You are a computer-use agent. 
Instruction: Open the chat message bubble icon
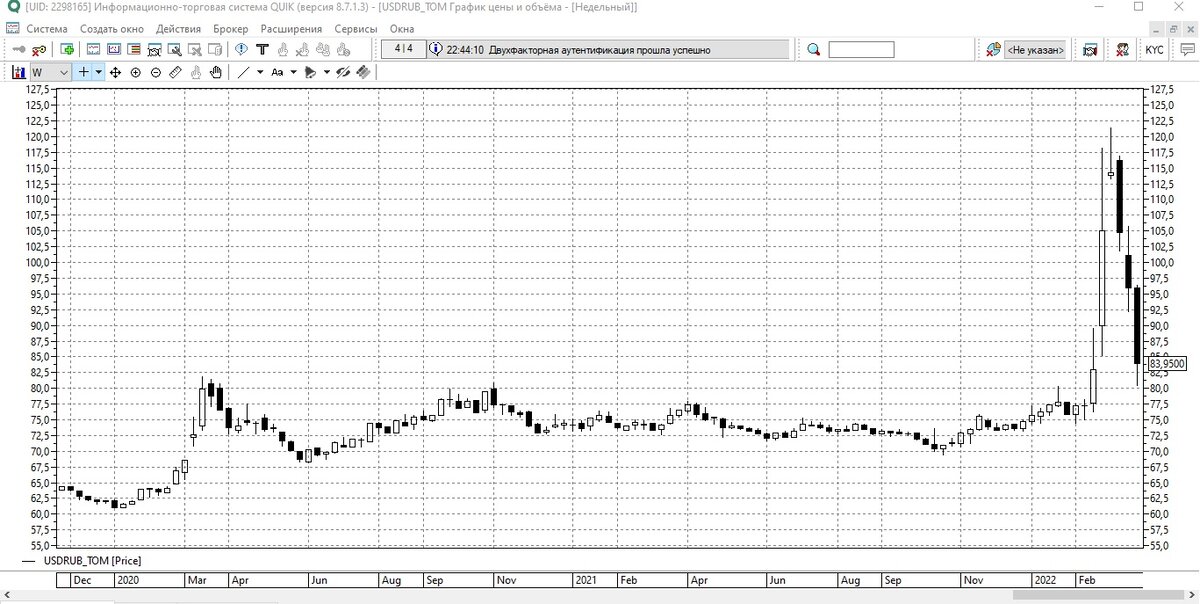(1187, 49)
